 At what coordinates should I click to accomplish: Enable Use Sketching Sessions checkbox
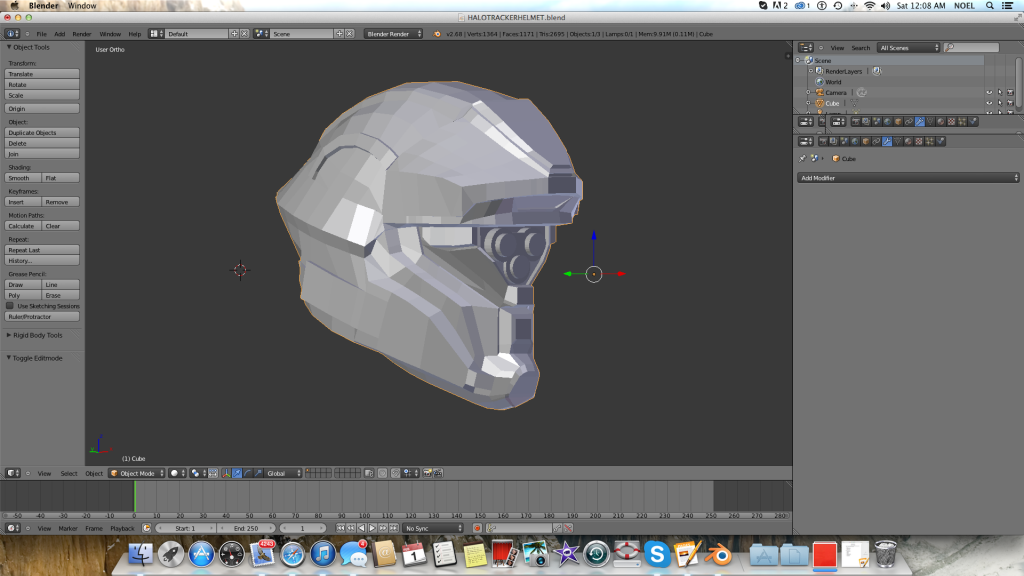click(10, 306)
